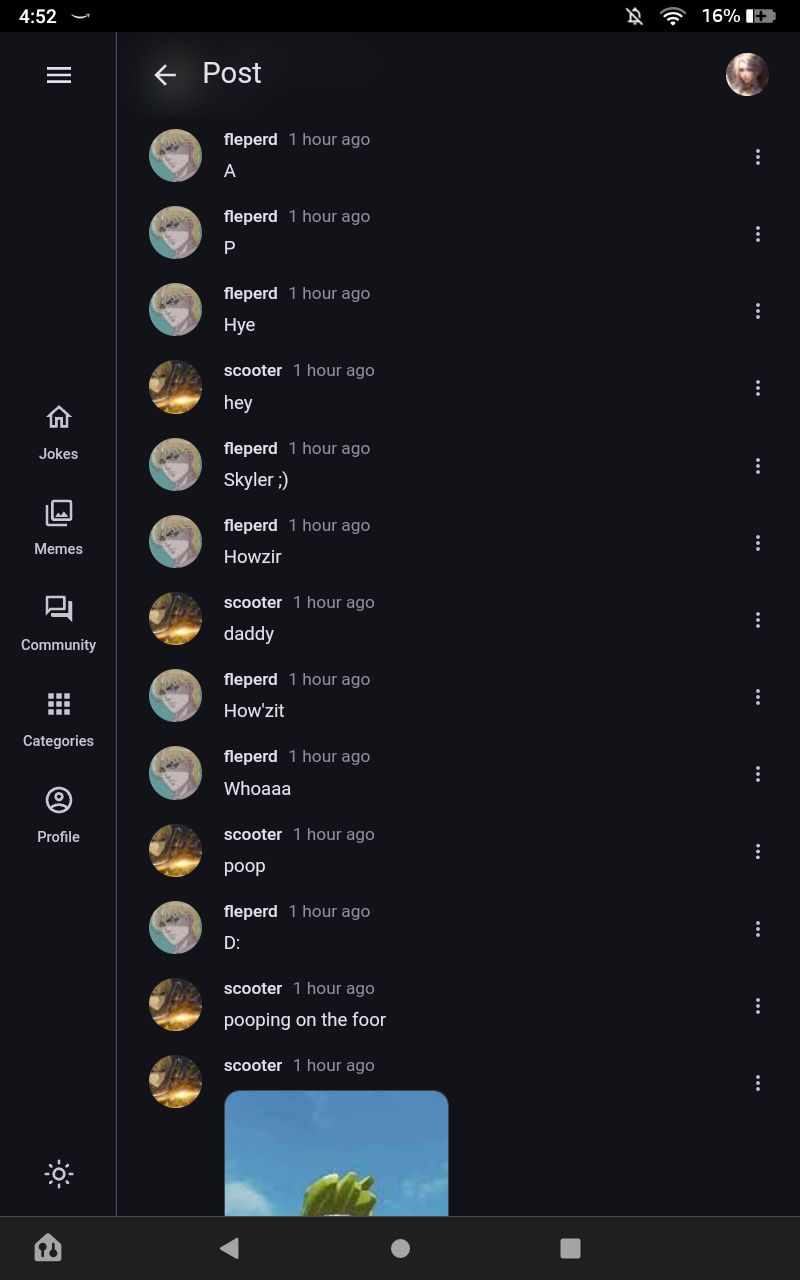
Task: Toggle light/dark theme with the sun icon
Action: 59,1174
